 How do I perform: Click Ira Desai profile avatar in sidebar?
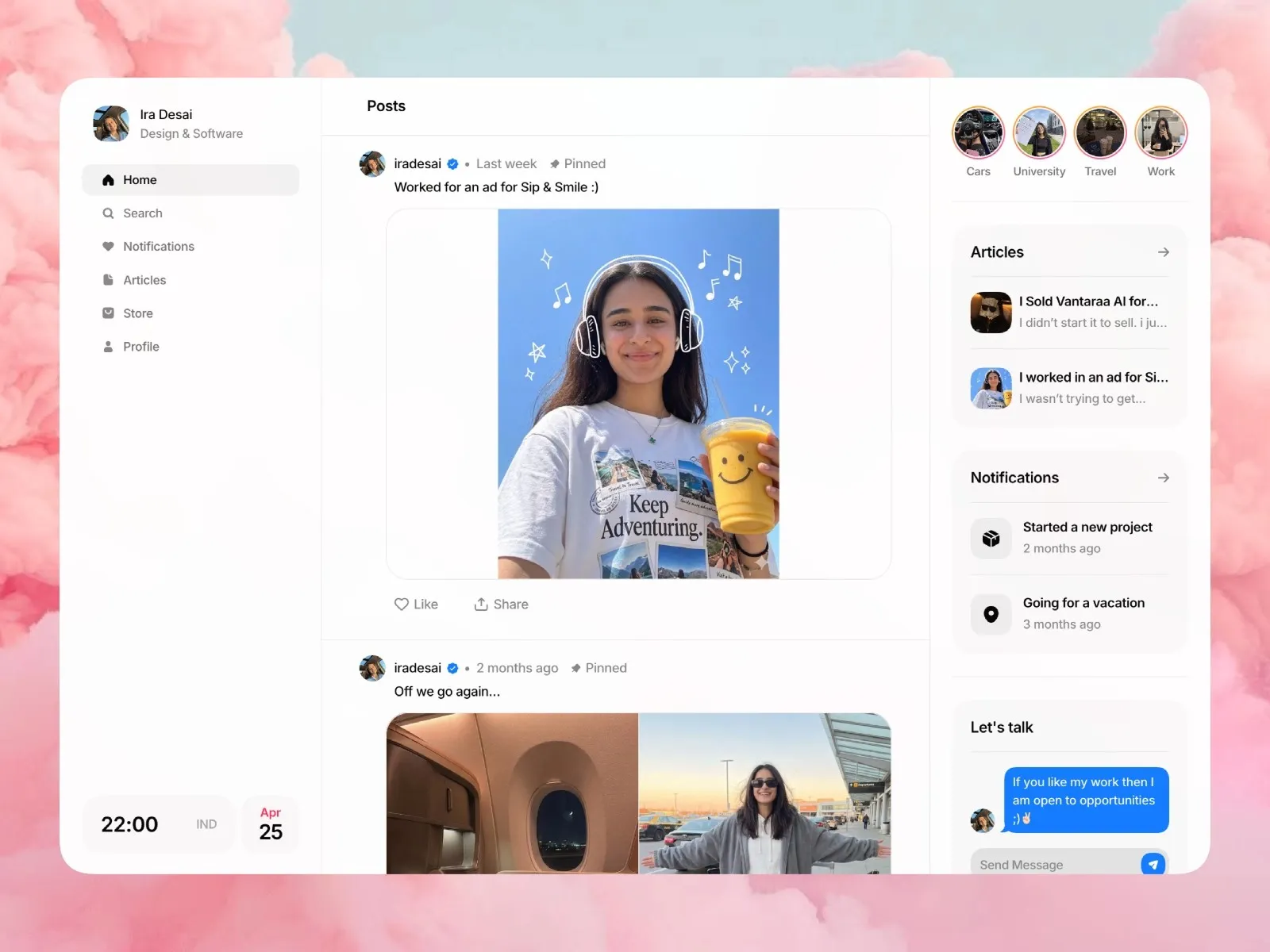(x=111, y=124)
